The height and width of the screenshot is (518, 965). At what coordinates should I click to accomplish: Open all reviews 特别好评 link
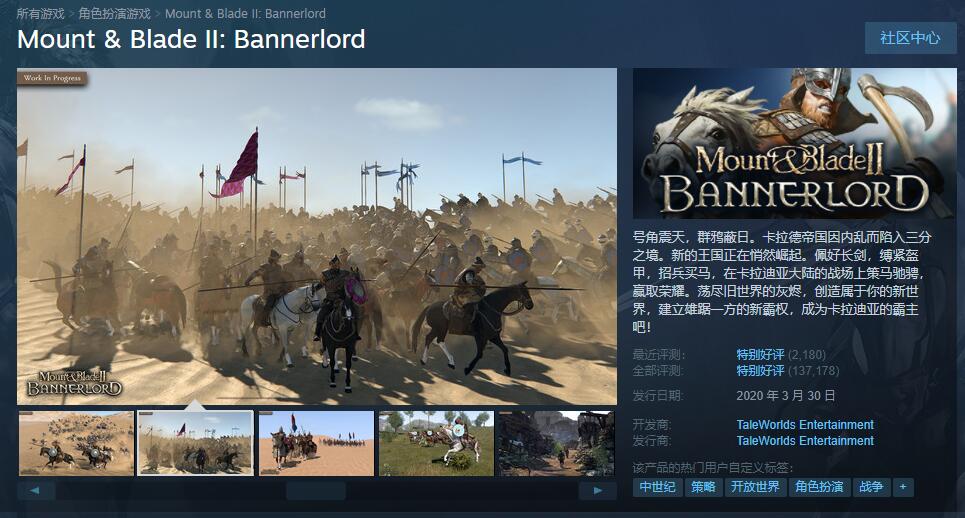760,370
